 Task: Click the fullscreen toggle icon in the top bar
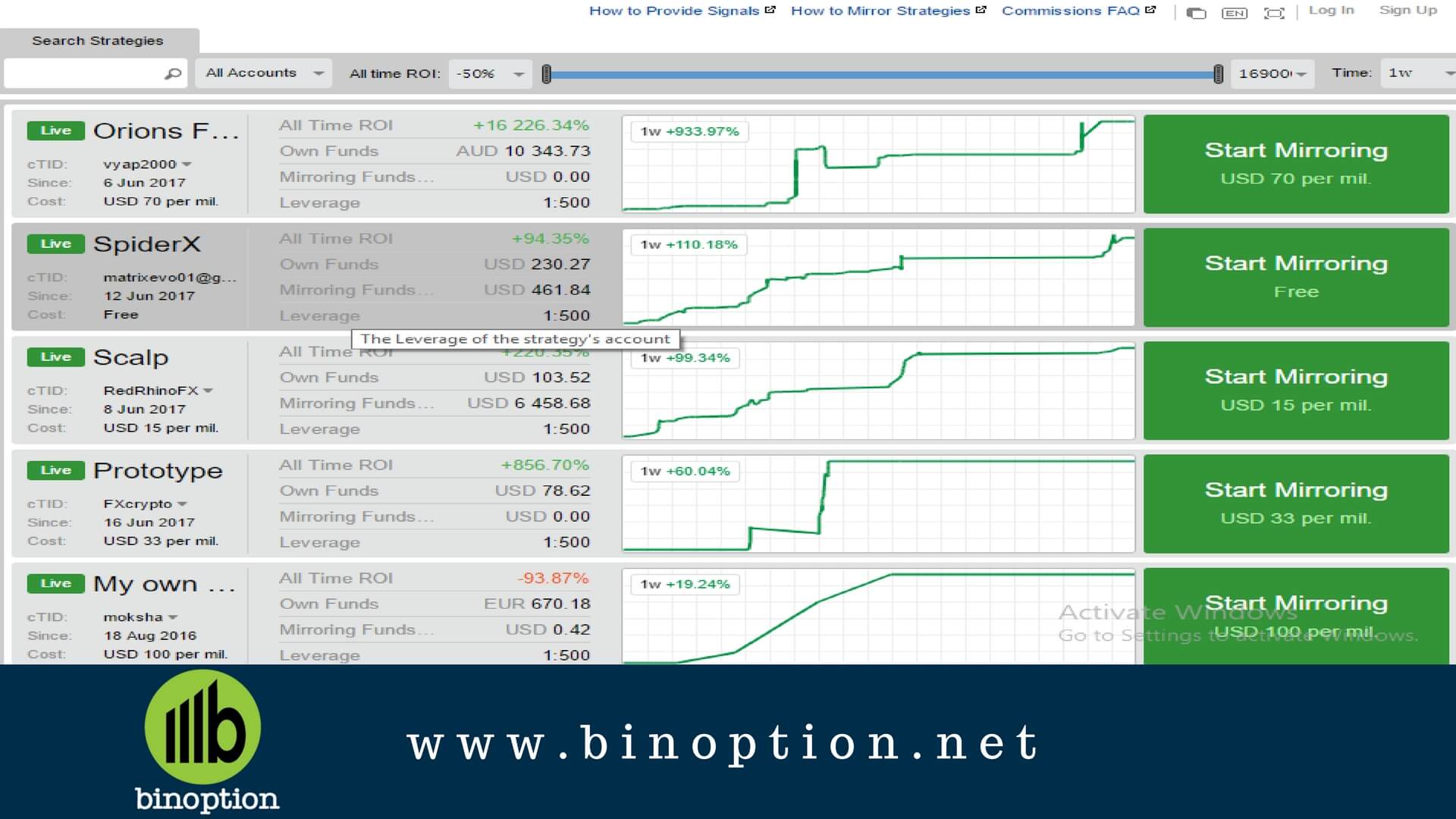(1273, 13)
